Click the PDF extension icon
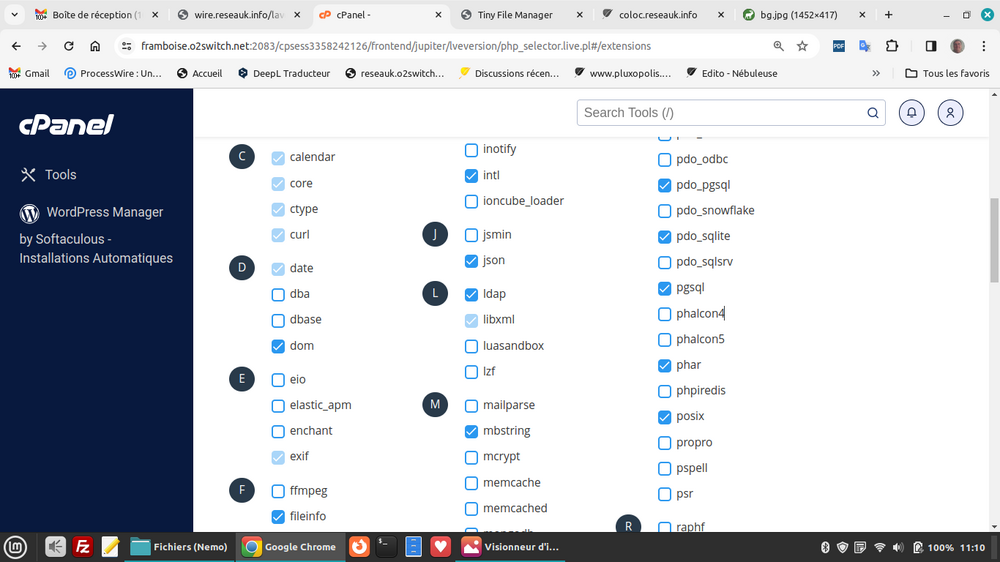Screen dimensions: 1000x562 [838, 46]
